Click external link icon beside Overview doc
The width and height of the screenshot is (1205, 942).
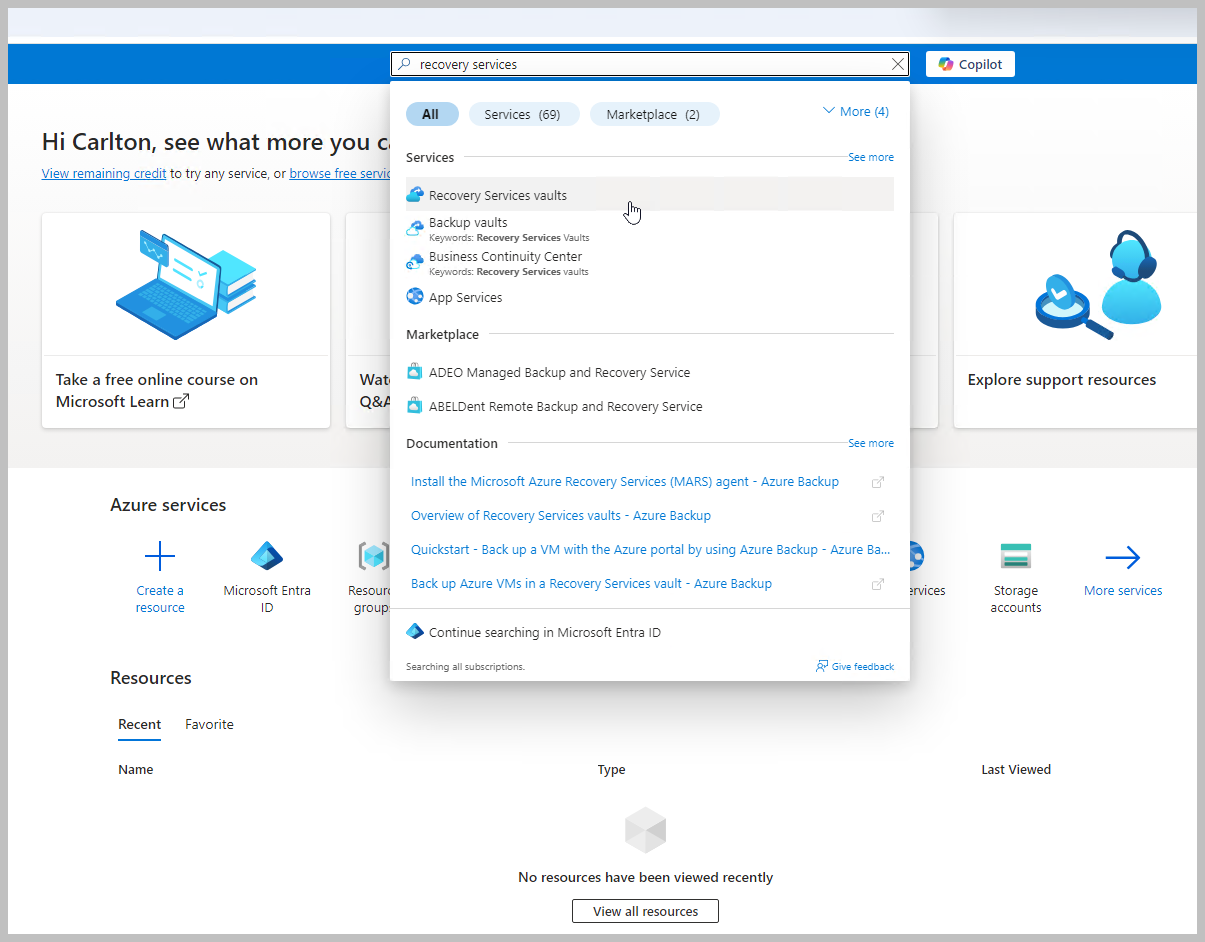click(878, 516)
